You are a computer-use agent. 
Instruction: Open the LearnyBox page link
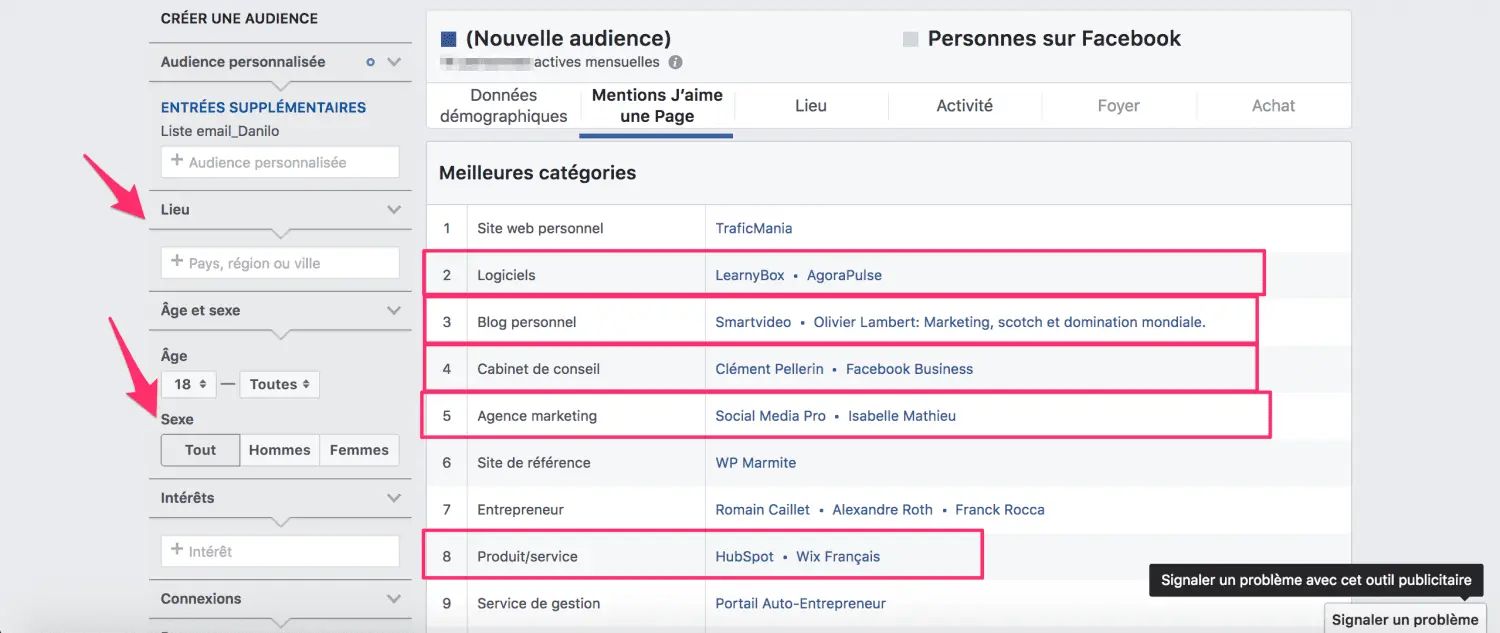point(750,275)
